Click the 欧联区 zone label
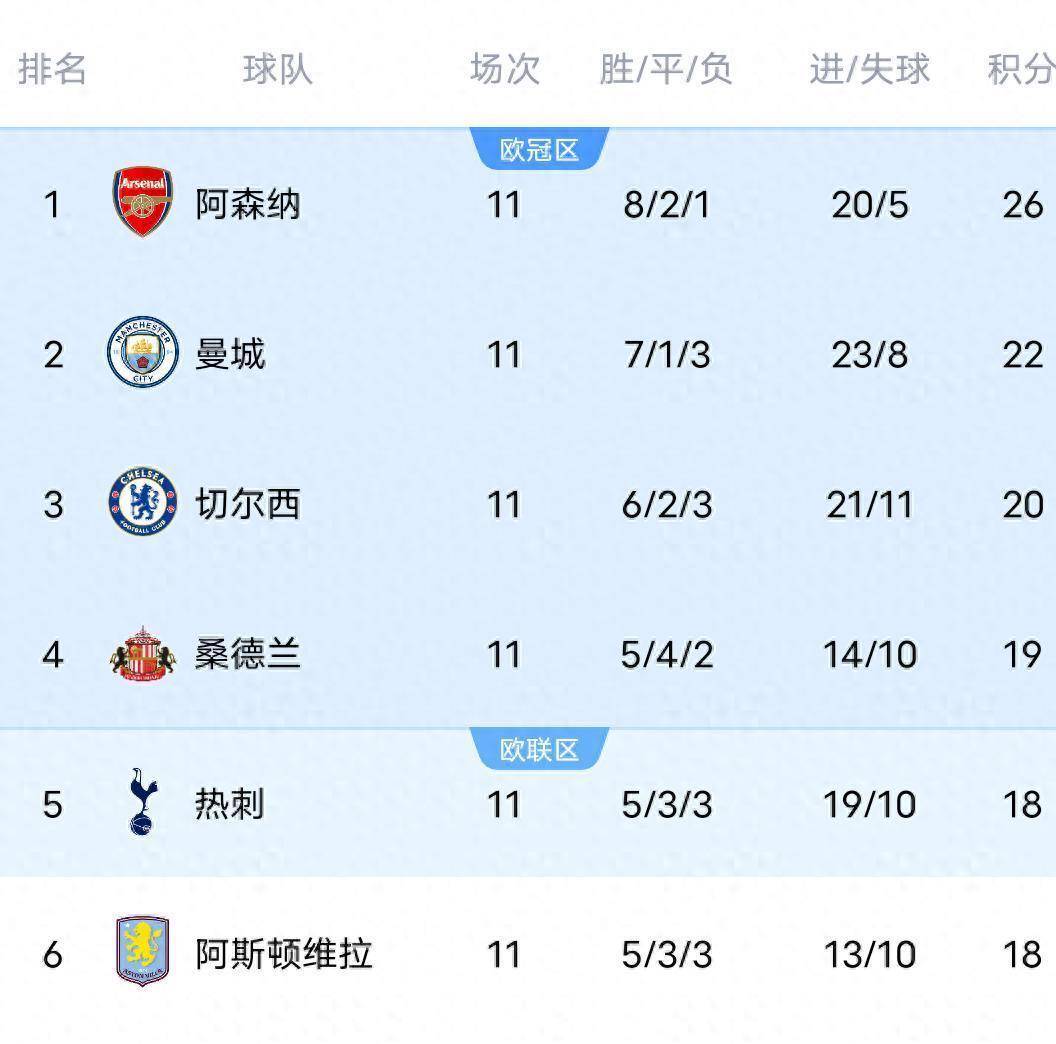The image size is (1056, 1044). pyautogui.click(x=539, y=750)
